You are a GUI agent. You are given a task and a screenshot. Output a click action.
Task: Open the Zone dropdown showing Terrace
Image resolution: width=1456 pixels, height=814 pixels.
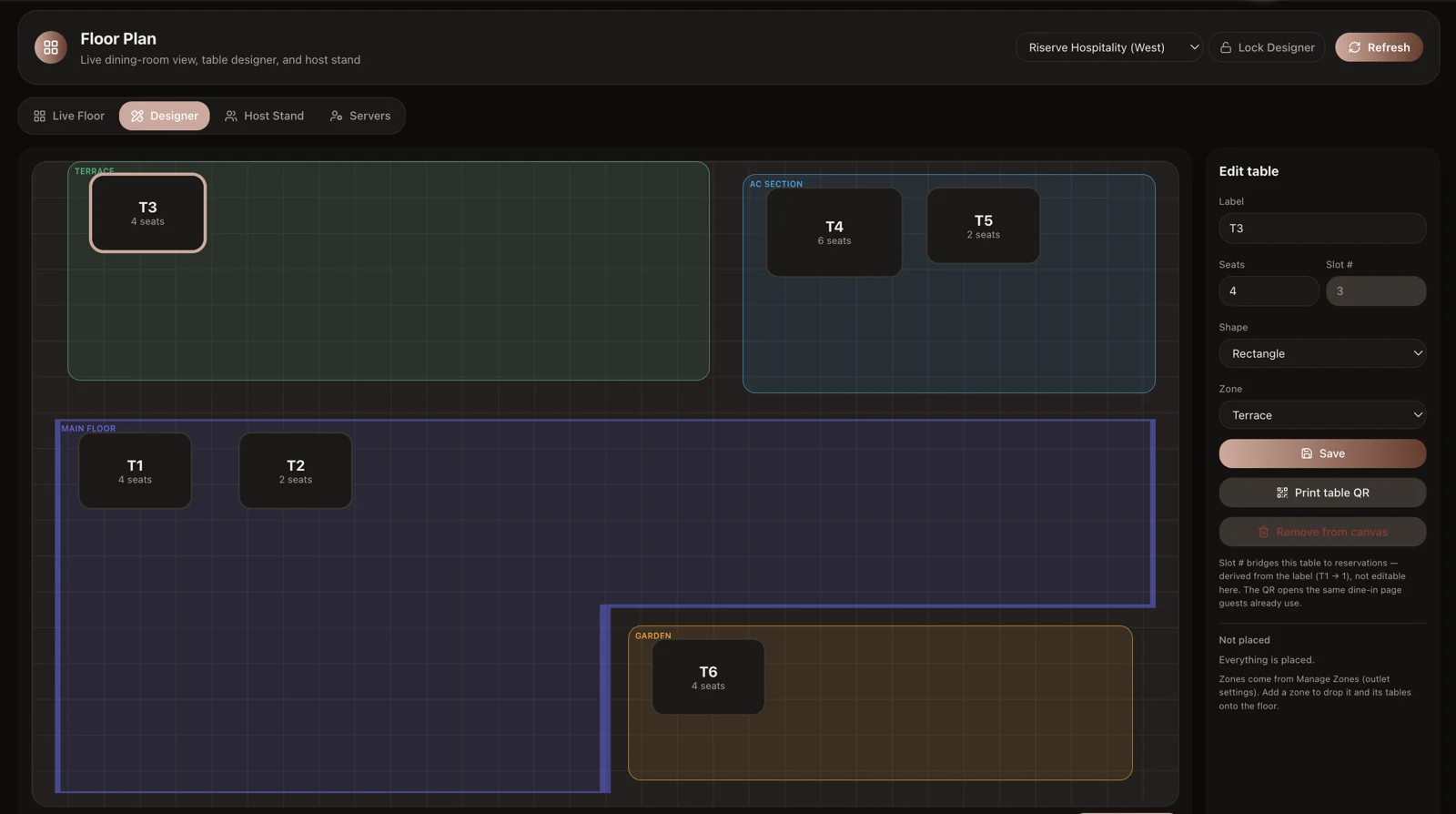pyautogui.click(x=1322, y=415)
